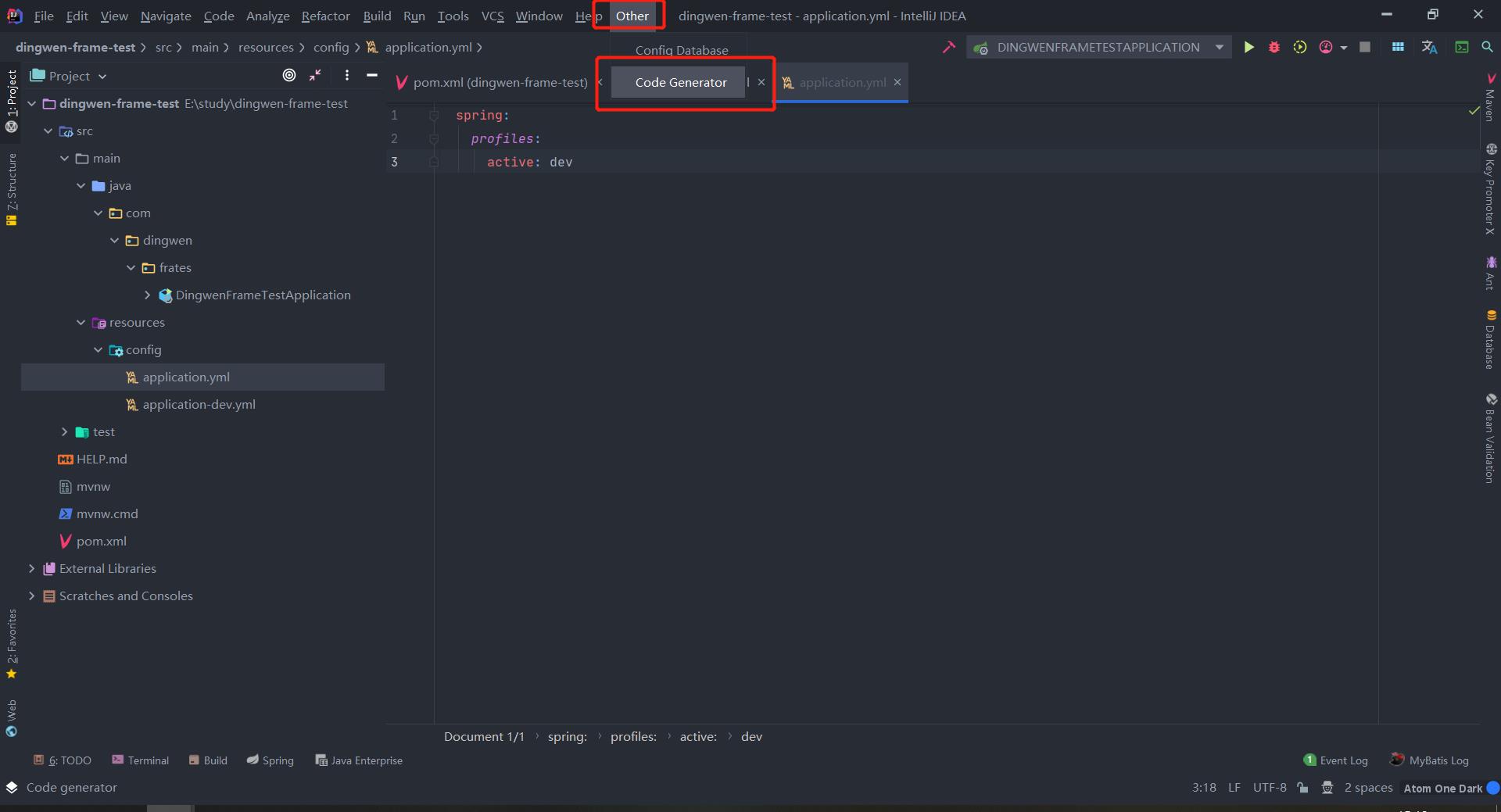Open MyBatis Log tool window
Screen dimensions: 1501x812
pyautogui.click(x=1429, y=760)
